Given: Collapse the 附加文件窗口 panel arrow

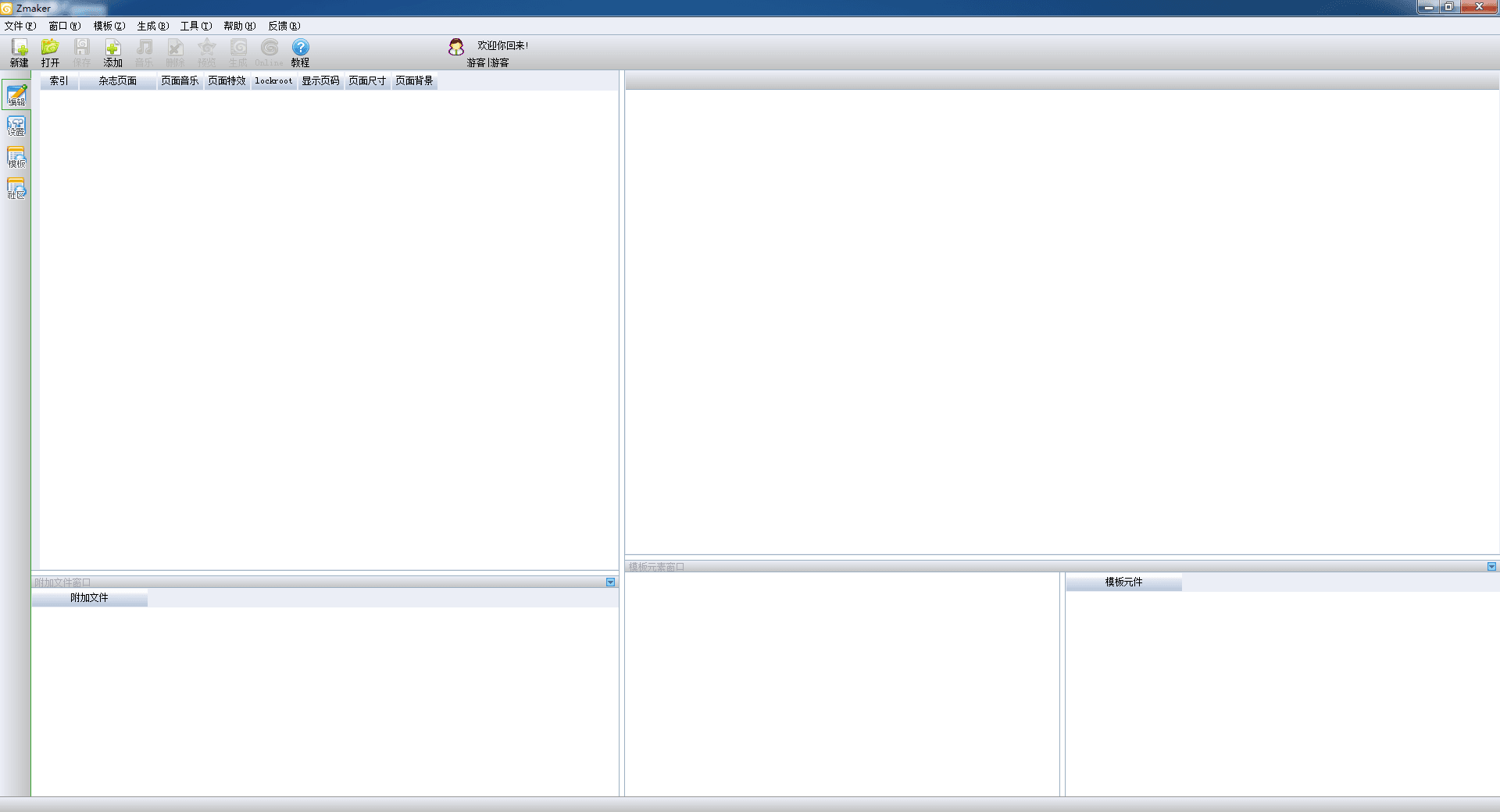Looking at the screenshot, I should [611, 582].
